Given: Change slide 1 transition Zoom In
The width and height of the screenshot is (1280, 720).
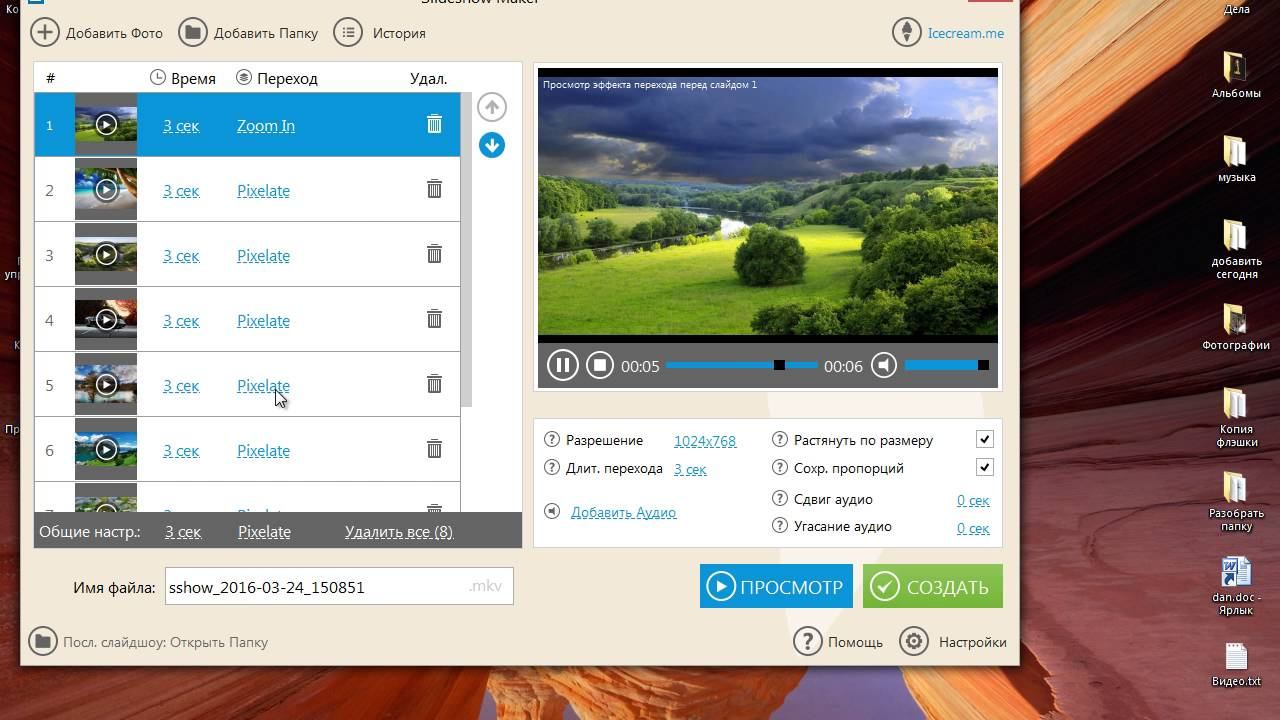Looking at the screenshot, I should [266, 126].
